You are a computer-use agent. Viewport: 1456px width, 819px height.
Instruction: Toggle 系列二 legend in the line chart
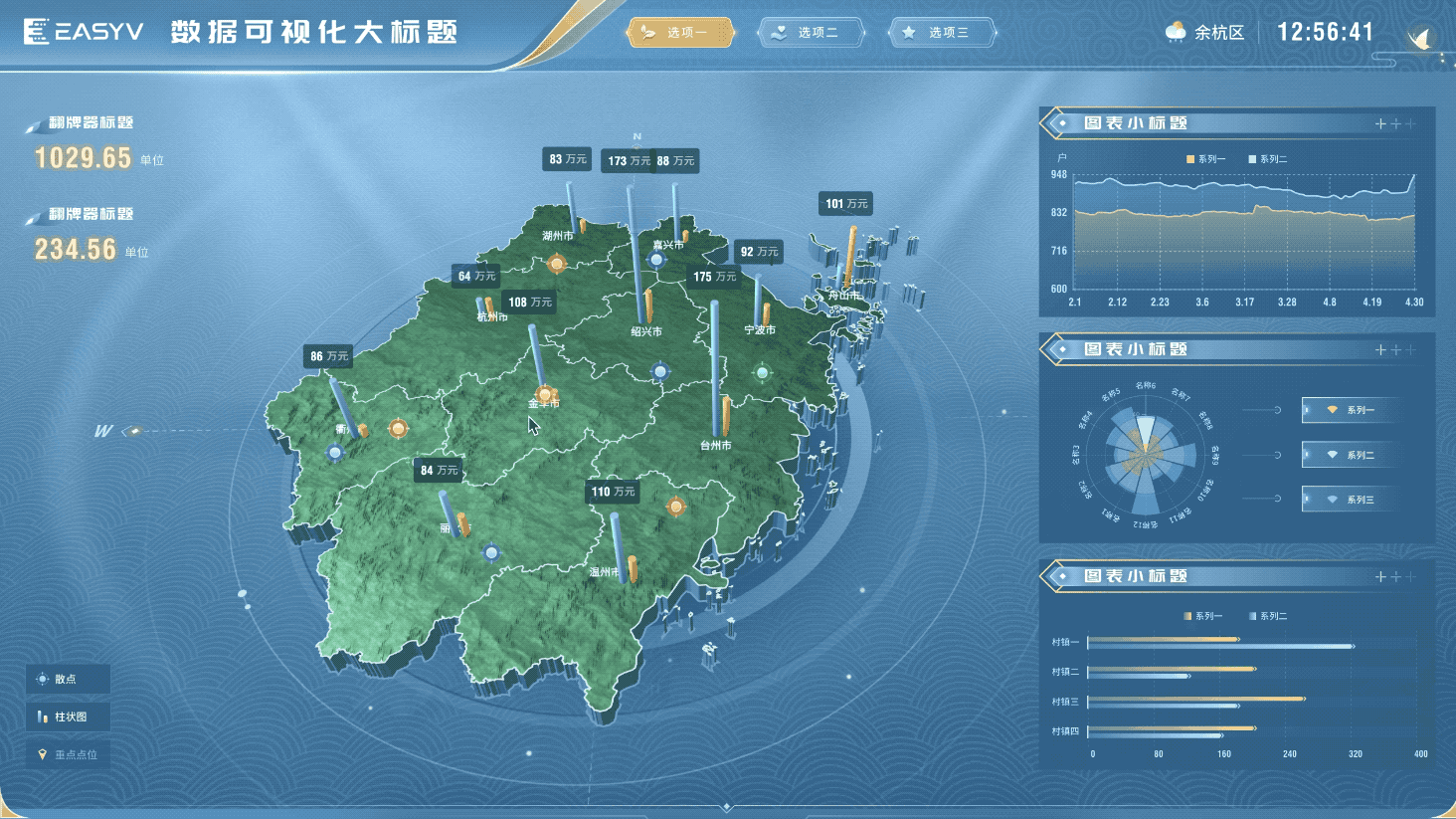click(x=1268, y=159)
